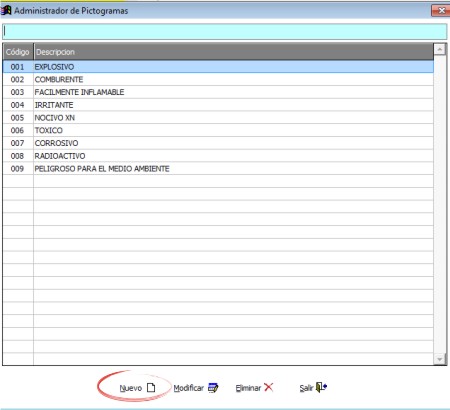
Task: Click the scrollbar down arrow
Action: click(440, 359)
